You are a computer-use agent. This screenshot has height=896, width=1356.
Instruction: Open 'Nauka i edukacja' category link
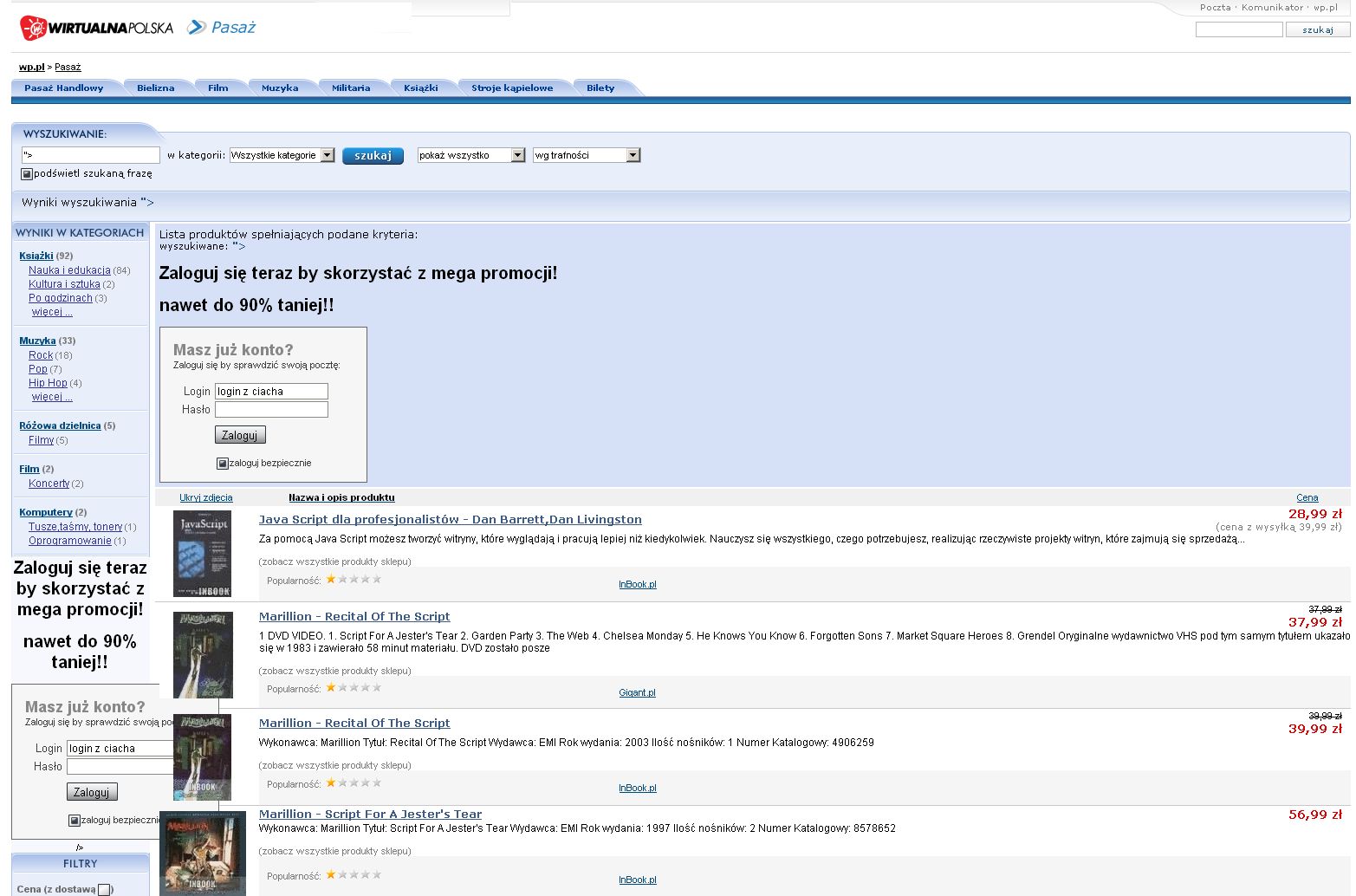69,270
